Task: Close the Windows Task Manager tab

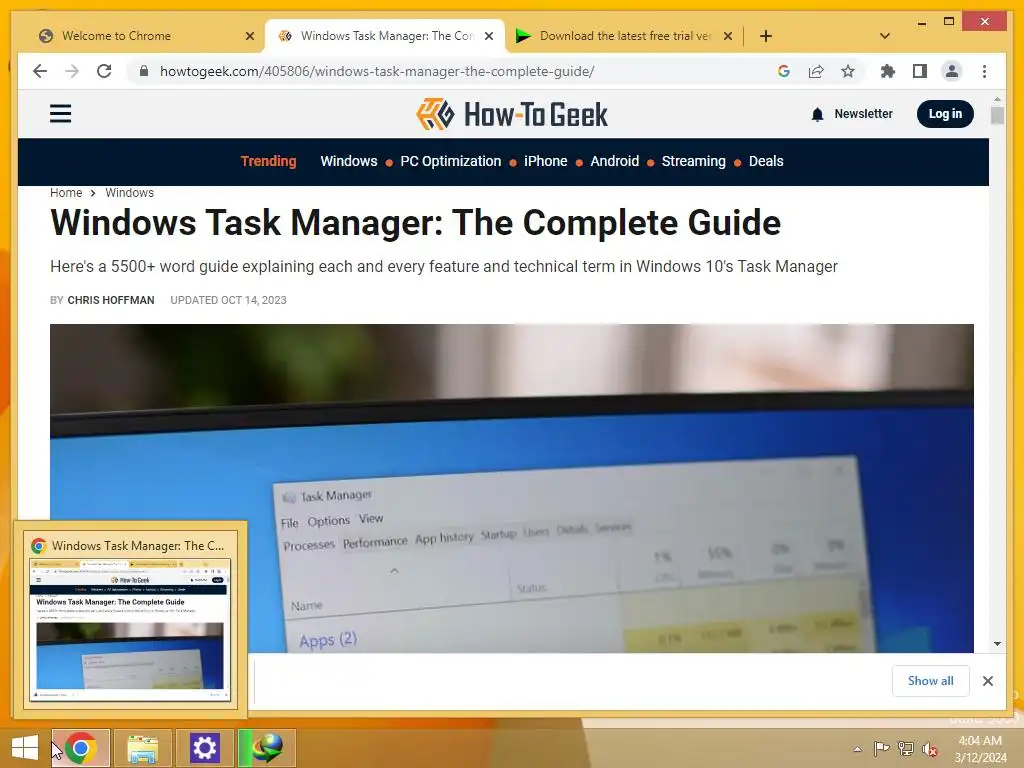Action: click(488, 36)
